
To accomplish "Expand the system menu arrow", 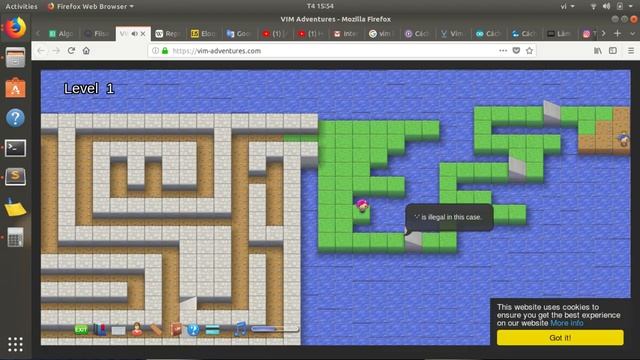I will pos(631,6).
